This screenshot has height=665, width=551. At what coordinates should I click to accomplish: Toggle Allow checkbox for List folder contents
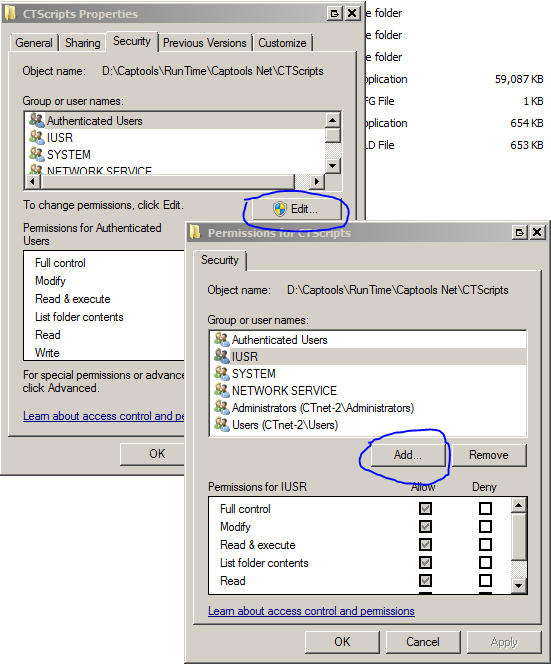pos(425,563)
